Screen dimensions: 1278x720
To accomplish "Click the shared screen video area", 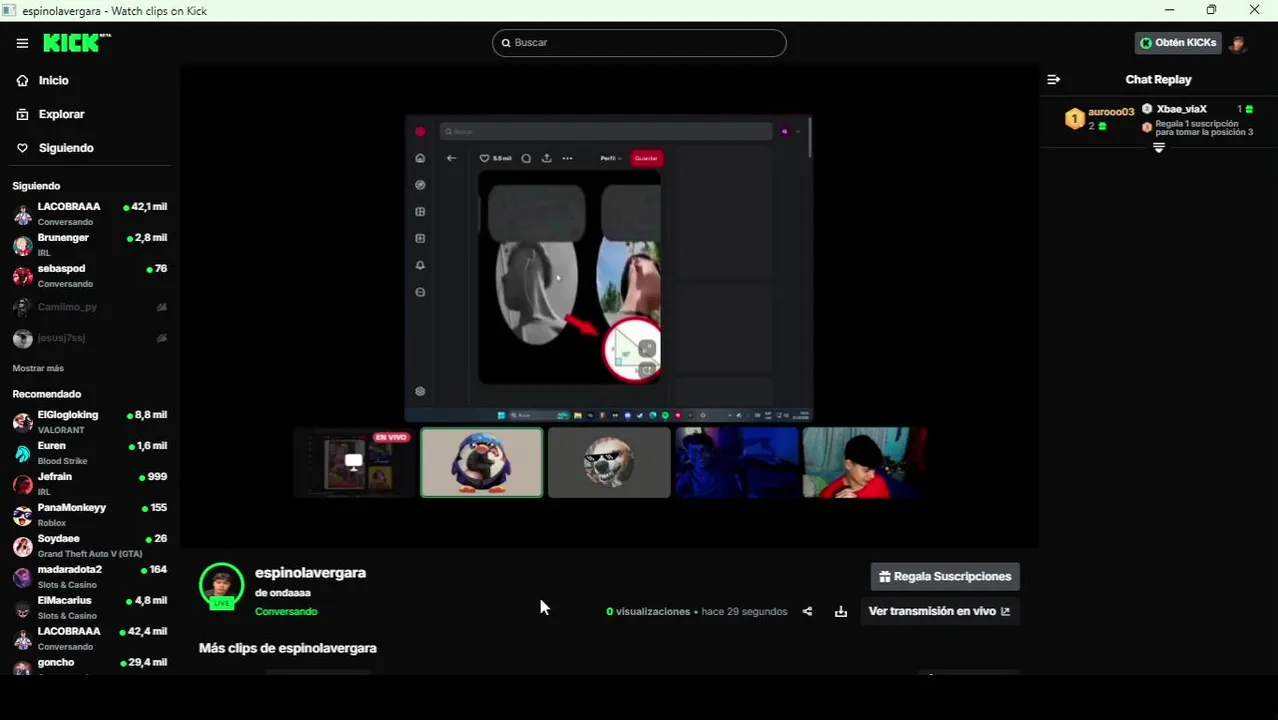I will click(x=609, y=269).
